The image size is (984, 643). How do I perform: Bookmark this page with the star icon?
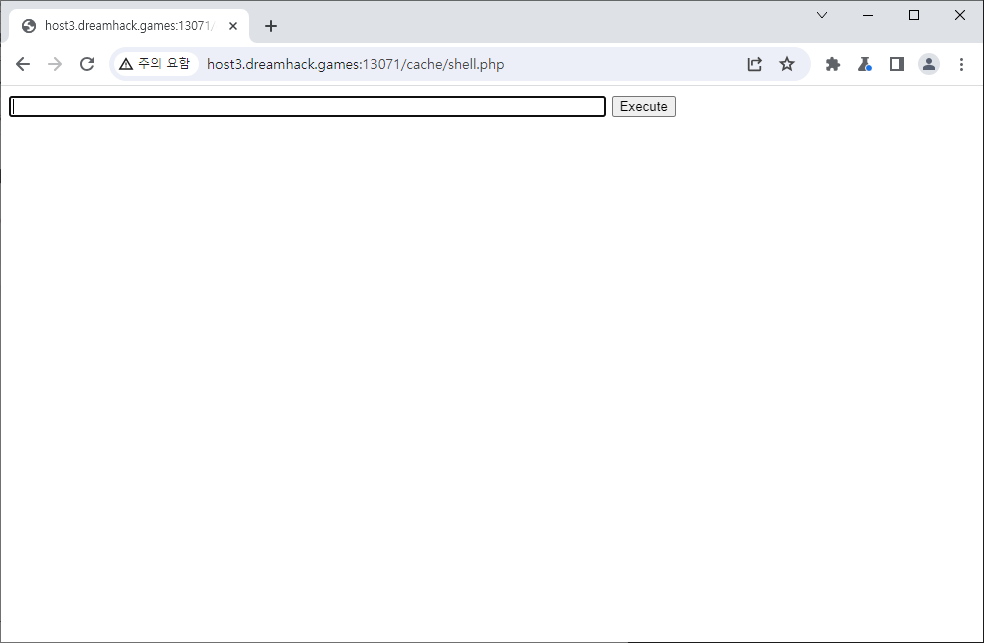point(787,64)
